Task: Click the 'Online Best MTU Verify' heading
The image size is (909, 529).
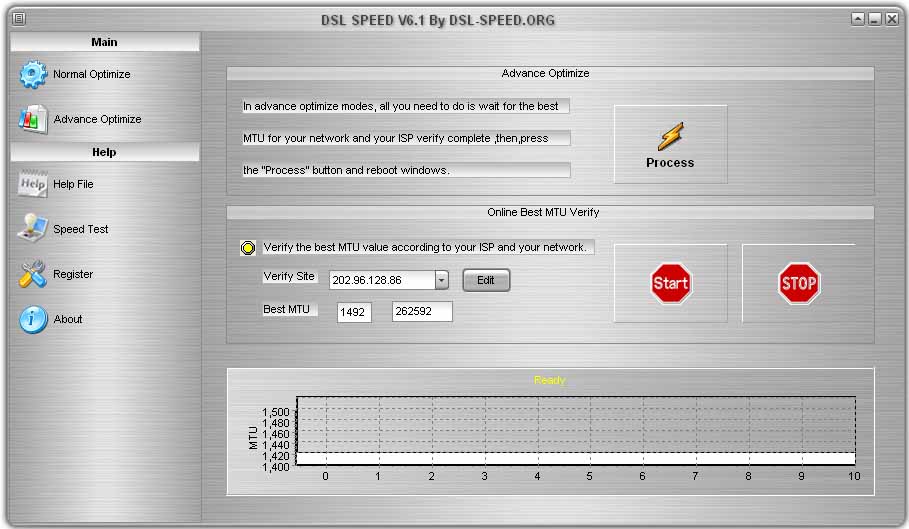Action: pos(543,212)
